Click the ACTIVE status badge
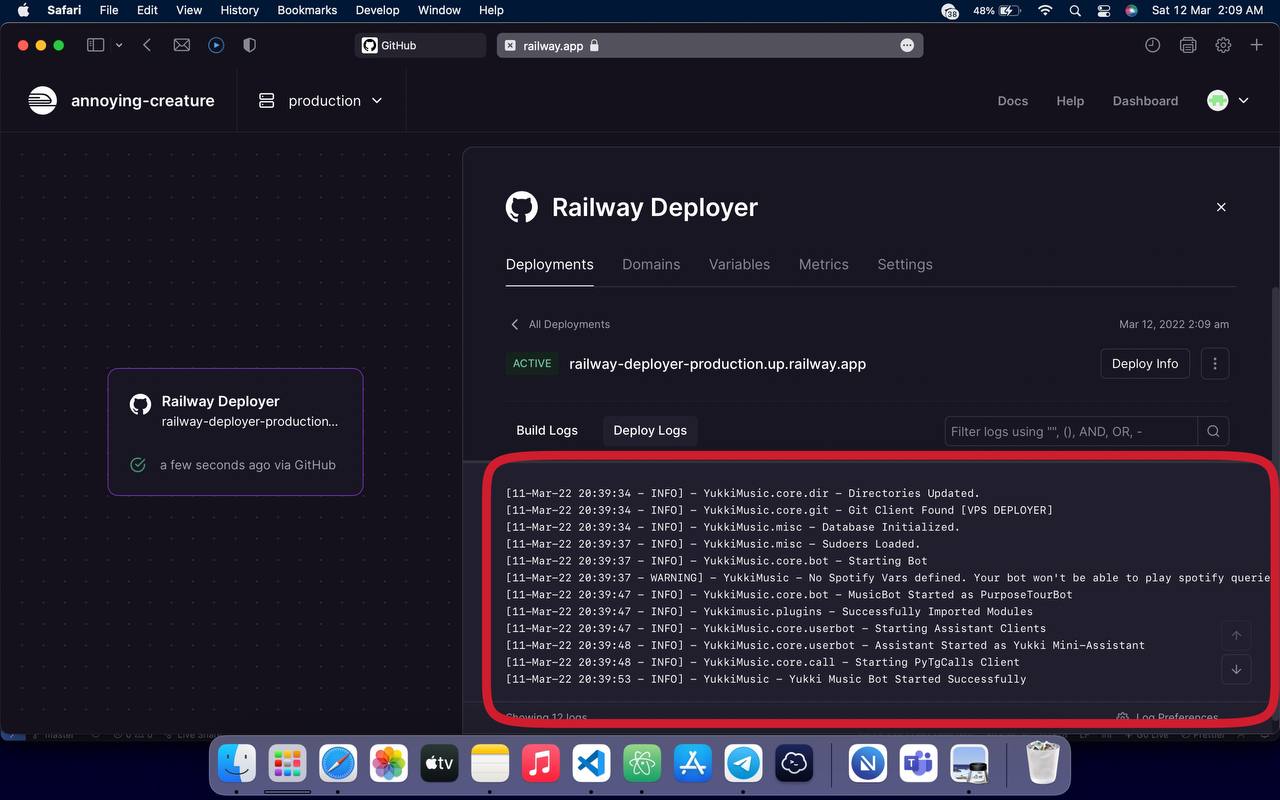The width and height of the screenshot is (1280, 800). pos(532,364)
